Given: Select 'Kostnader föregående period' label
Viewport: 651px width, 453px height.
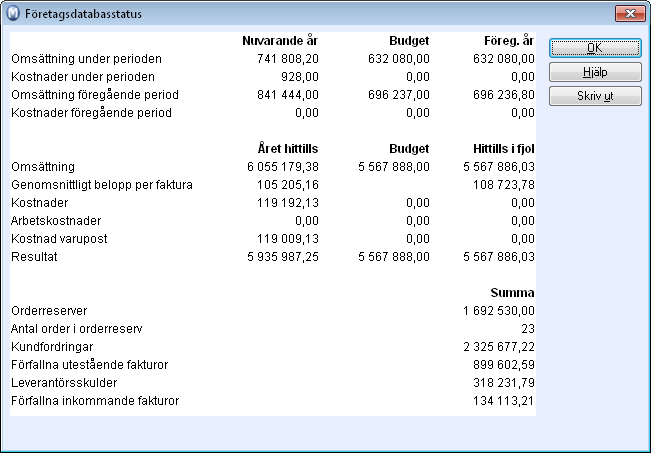Looking at the screenshot, I should point(91,113).
